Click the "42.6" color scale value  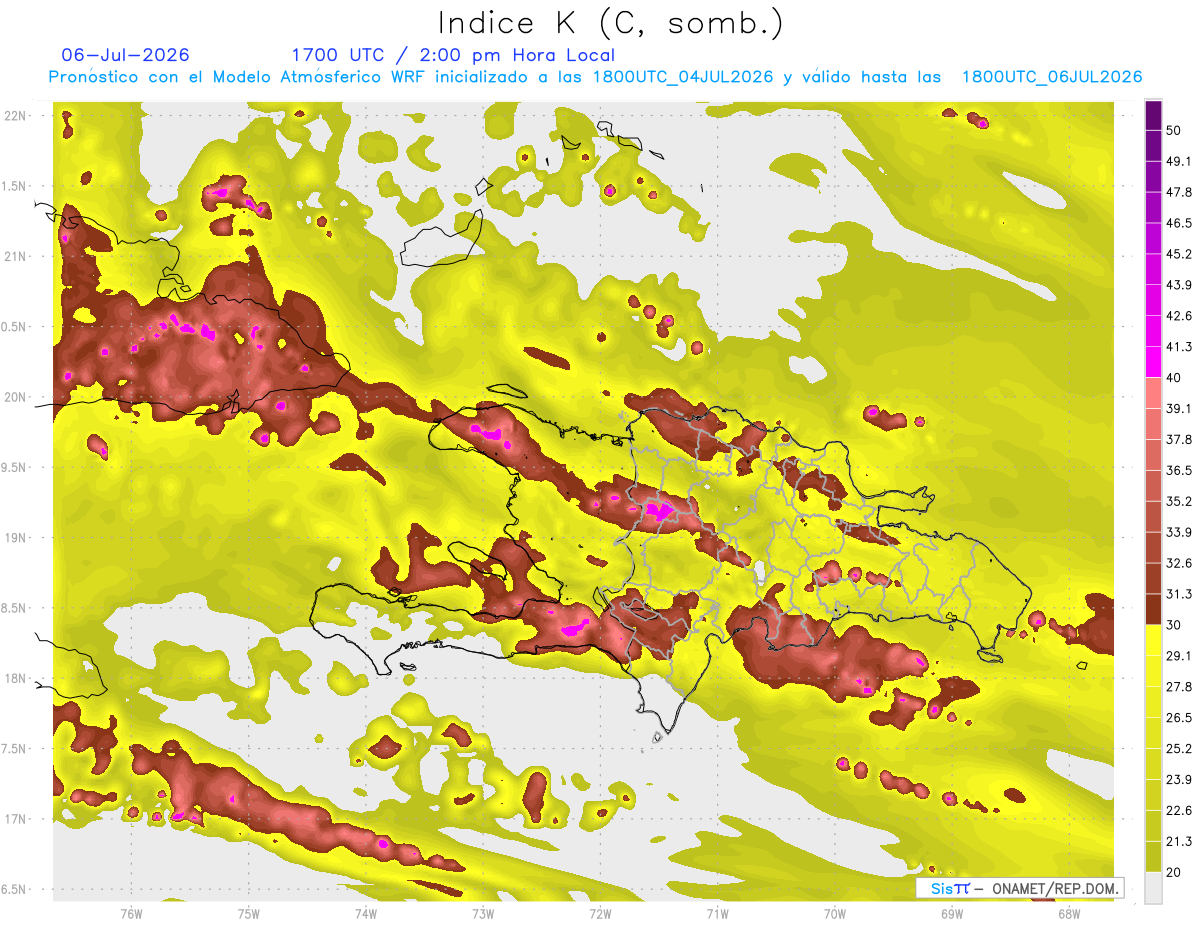tap(1178, 316)
